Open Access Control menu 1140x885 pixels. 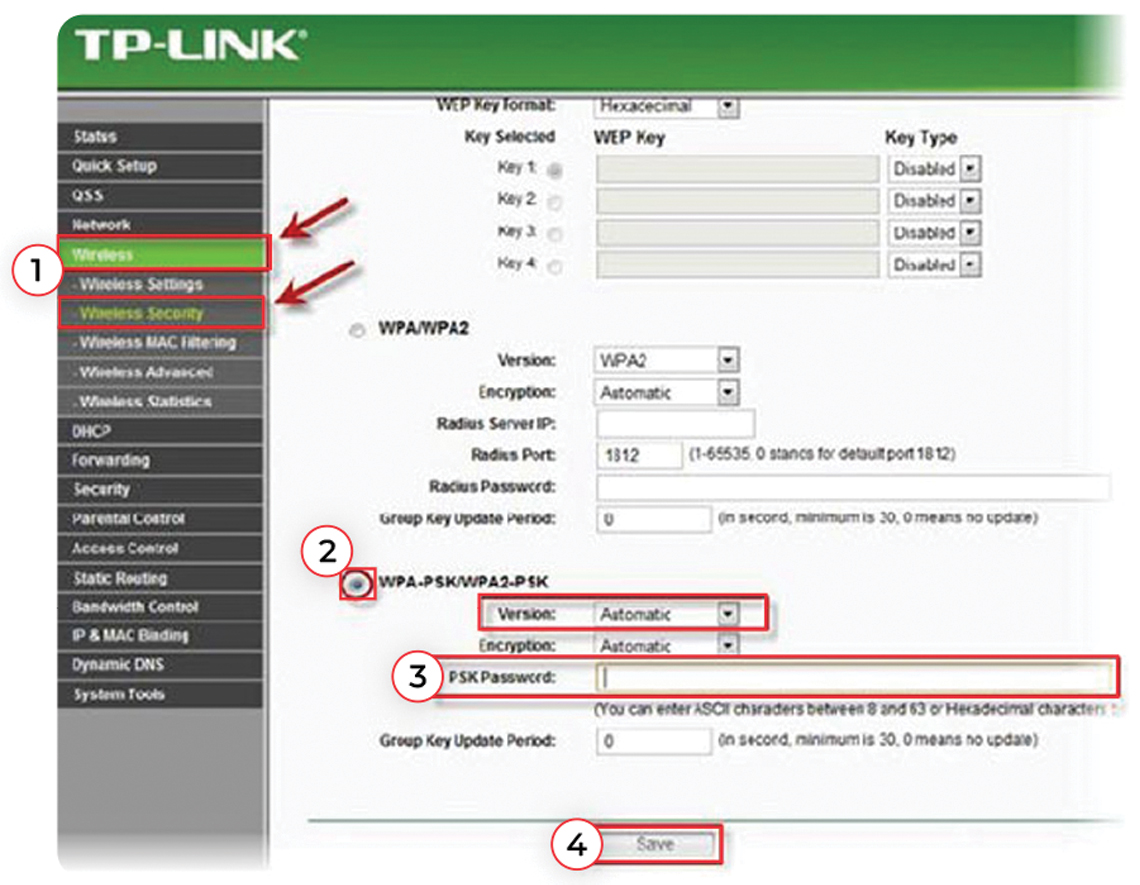160,548
